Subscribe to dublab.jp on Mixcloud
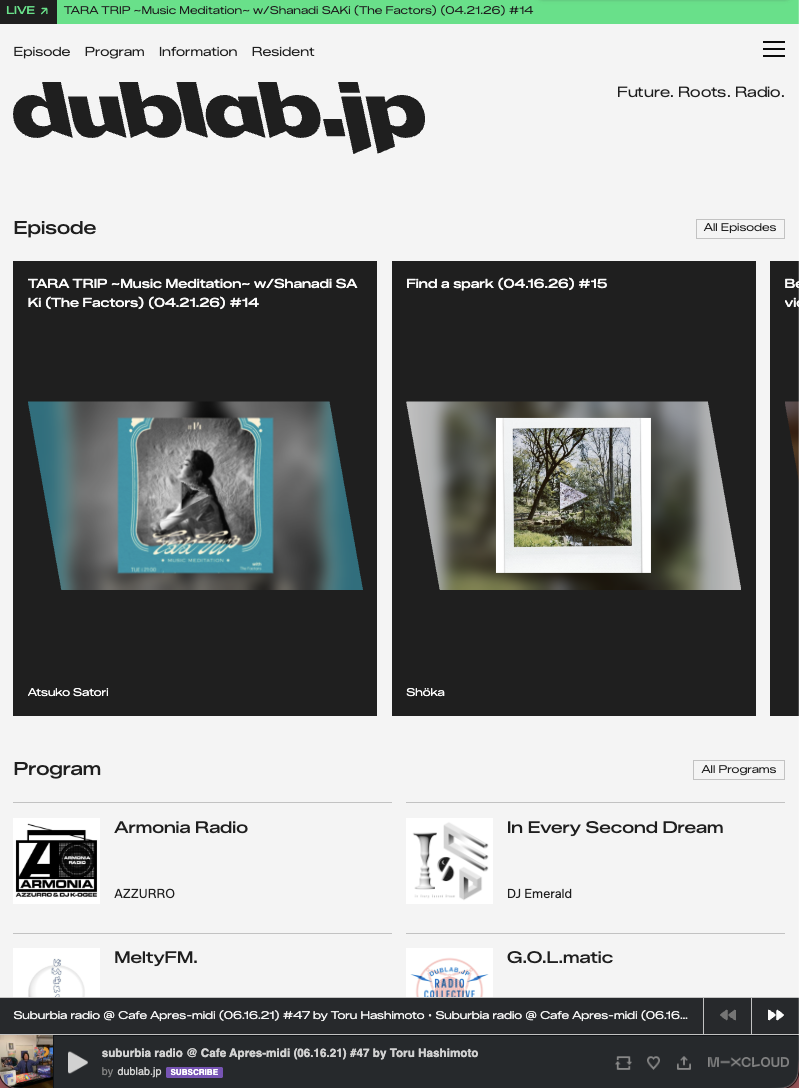The height and width of the screenshot is (1088, 799). click(194, 1072)
